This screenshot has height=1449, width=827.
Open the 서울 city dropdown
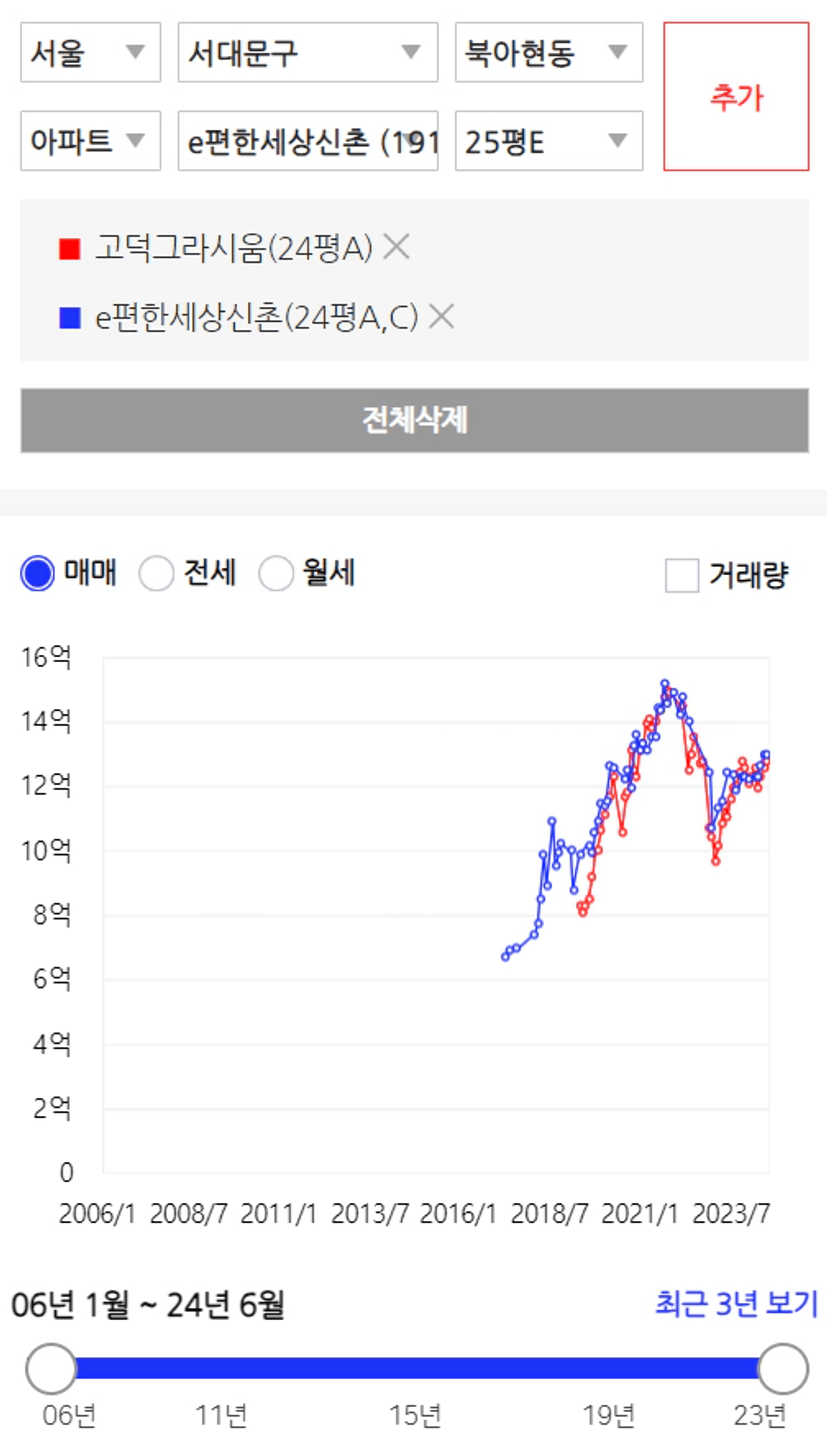point(90,52)
